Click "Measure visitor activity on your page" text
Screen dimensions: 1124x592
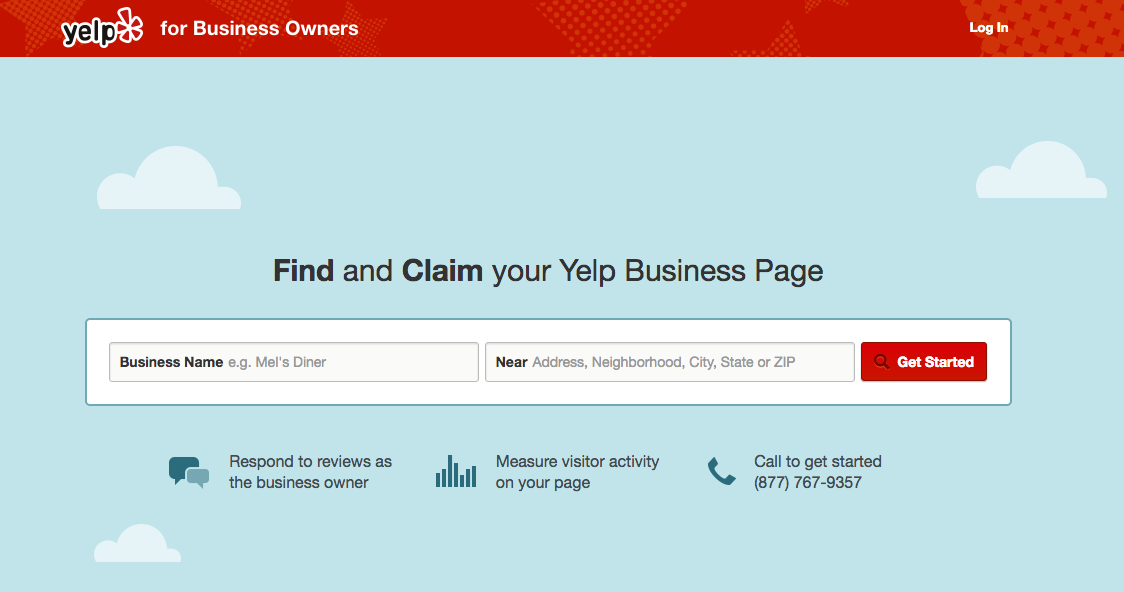pos(577,472)
